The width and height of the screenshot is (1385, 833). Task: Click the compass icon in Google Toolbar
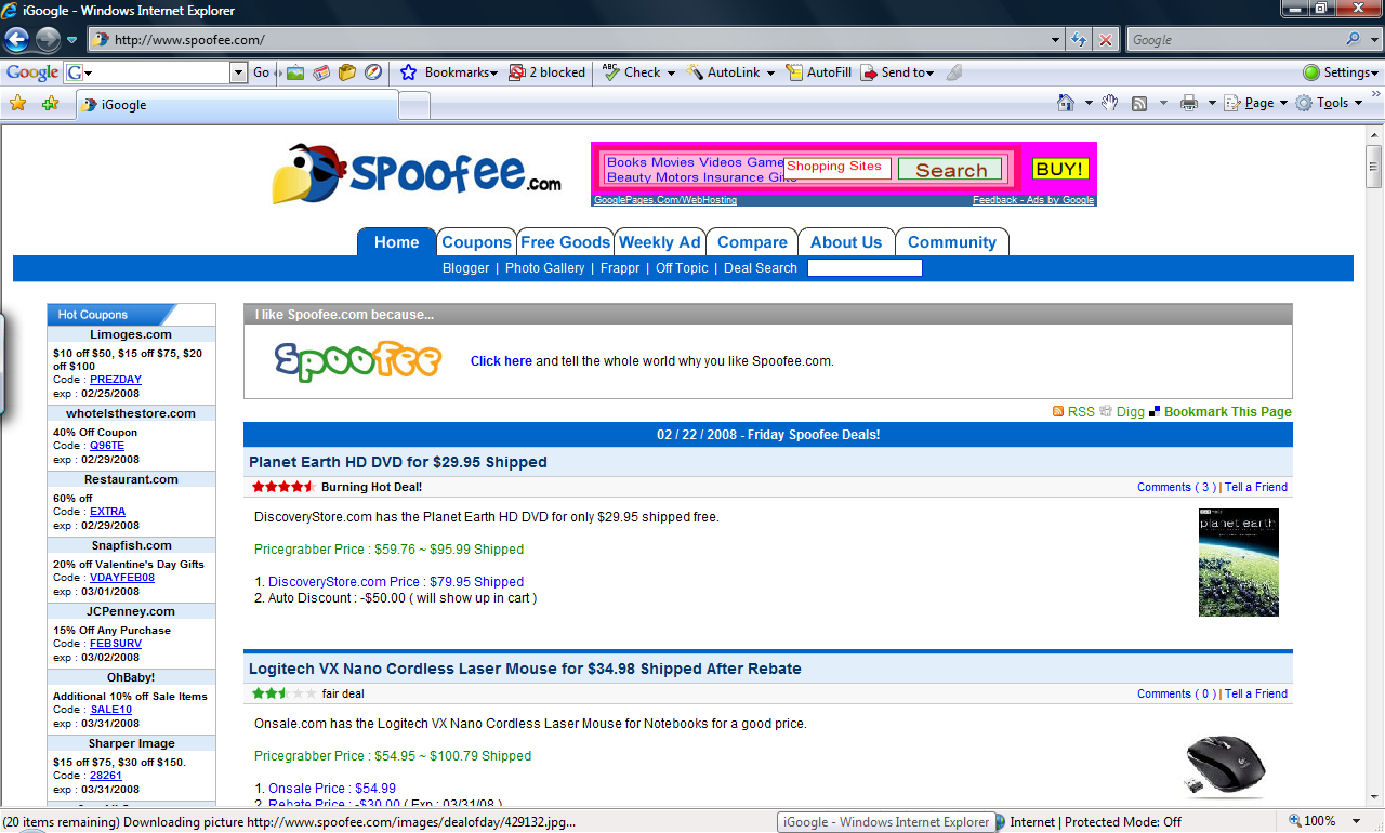coord(373,72)
